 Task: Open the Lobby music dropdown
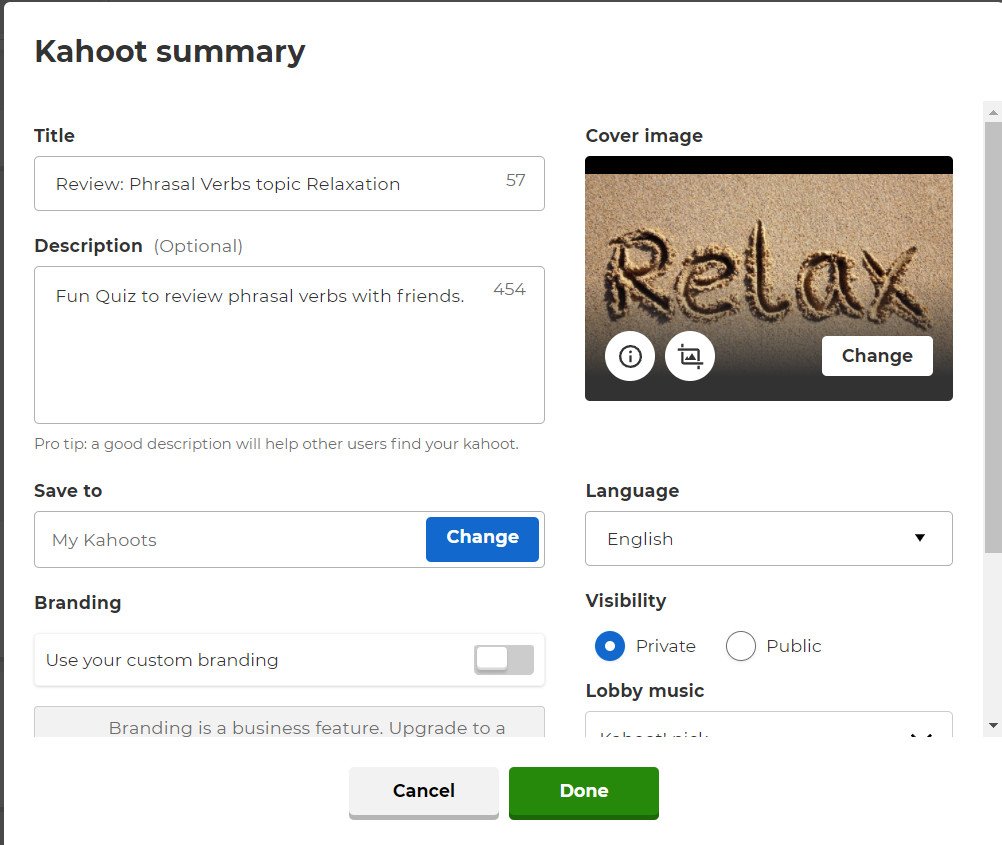(x=769, y=725)
